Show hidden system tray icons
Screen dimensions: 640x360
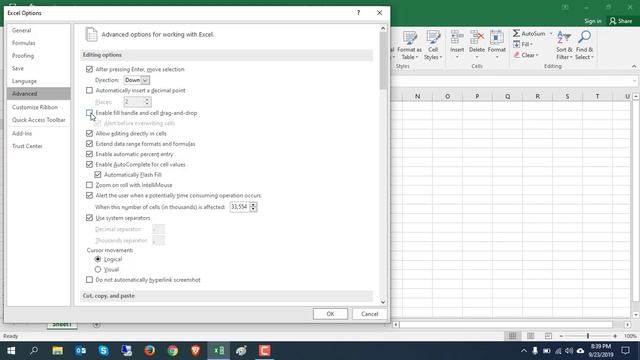coord(524,351)
